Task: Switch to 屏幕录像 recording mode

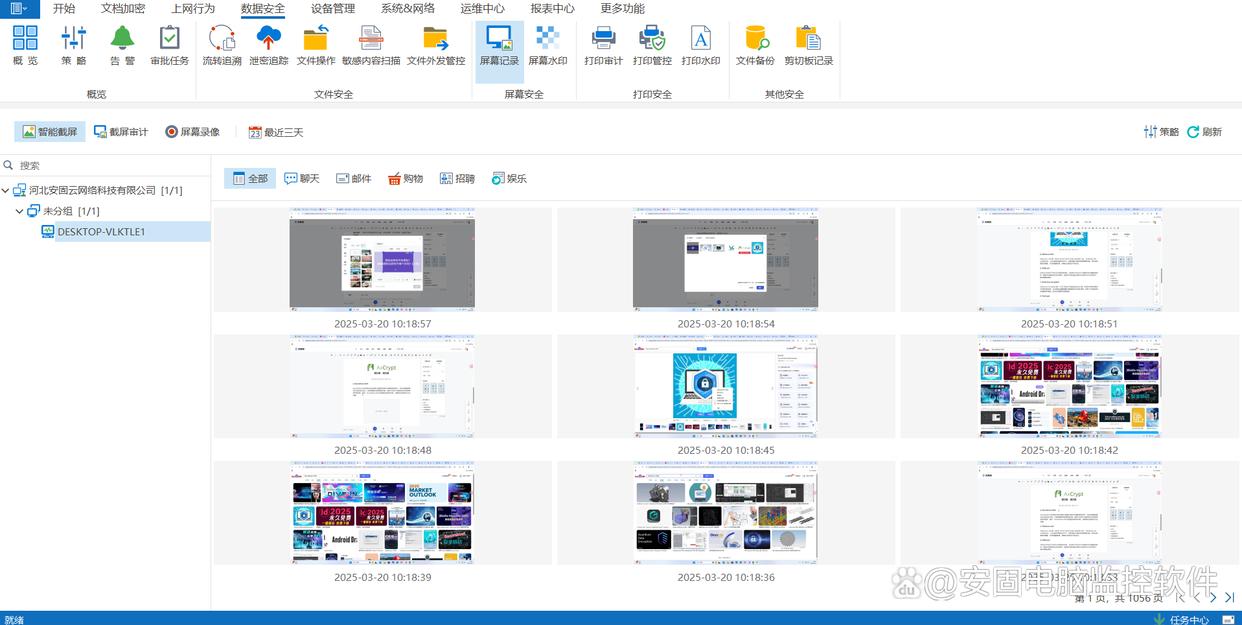Action: 192,132
